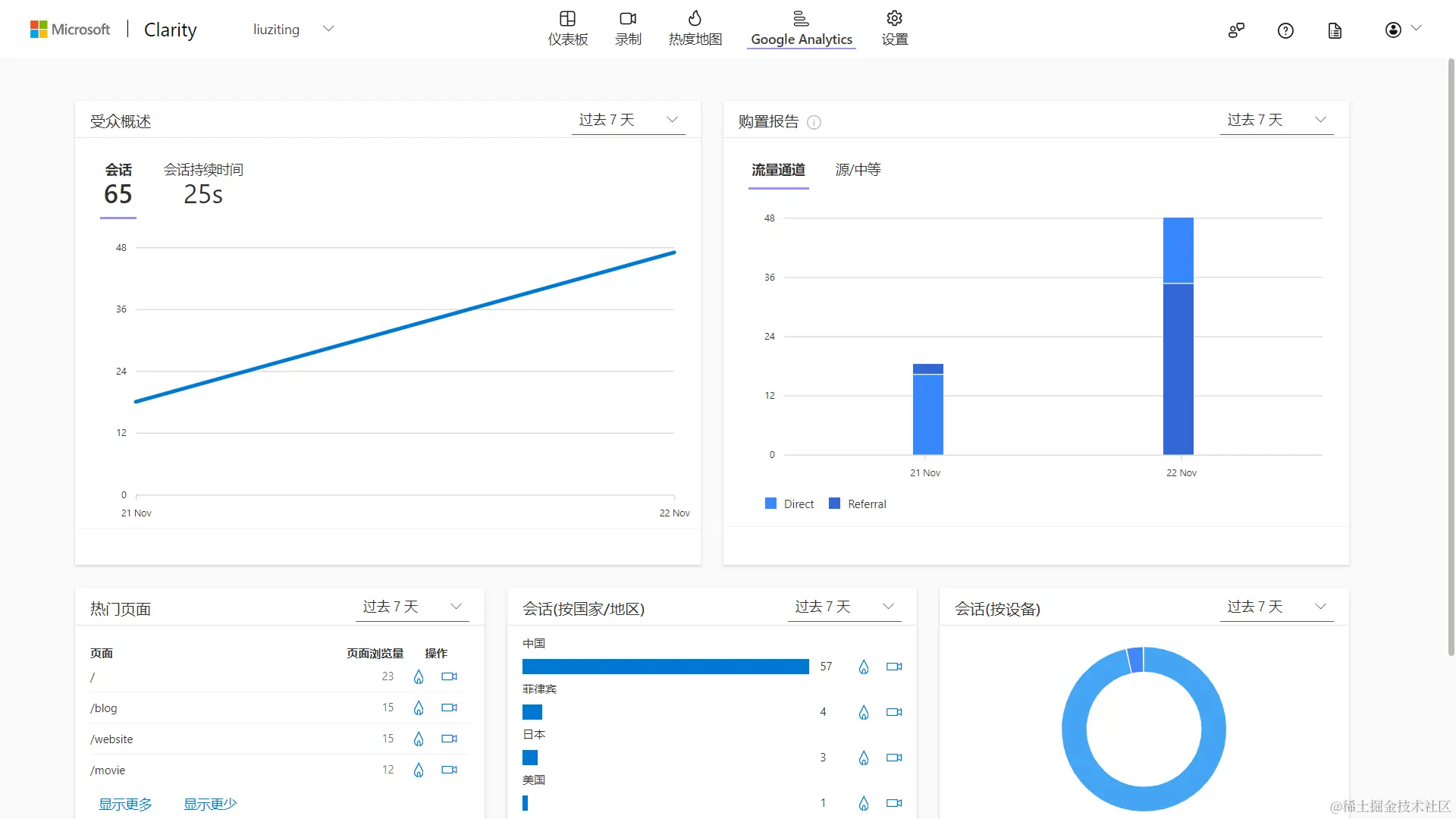Click the 显示更少 link
1456x819 pixels.
(x=210, y=804)
